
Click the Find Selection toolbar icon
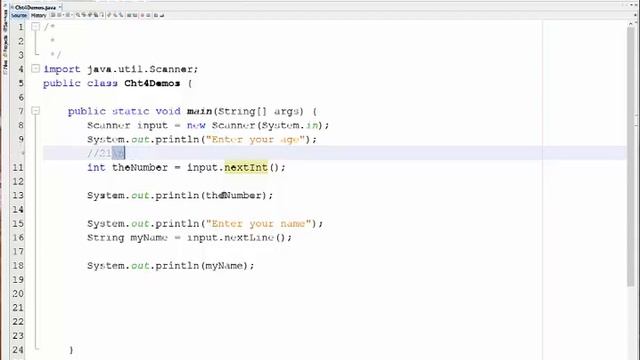(78, 15)
